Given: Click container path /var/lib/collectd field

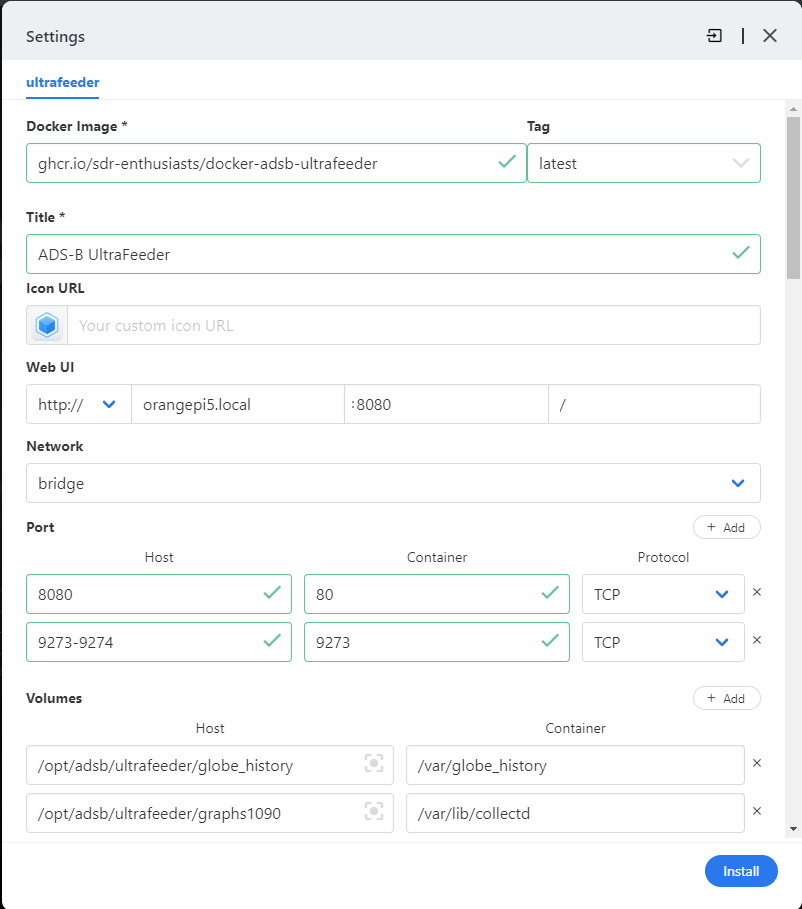Looking at the screenshot, I should tap(575, 813).
